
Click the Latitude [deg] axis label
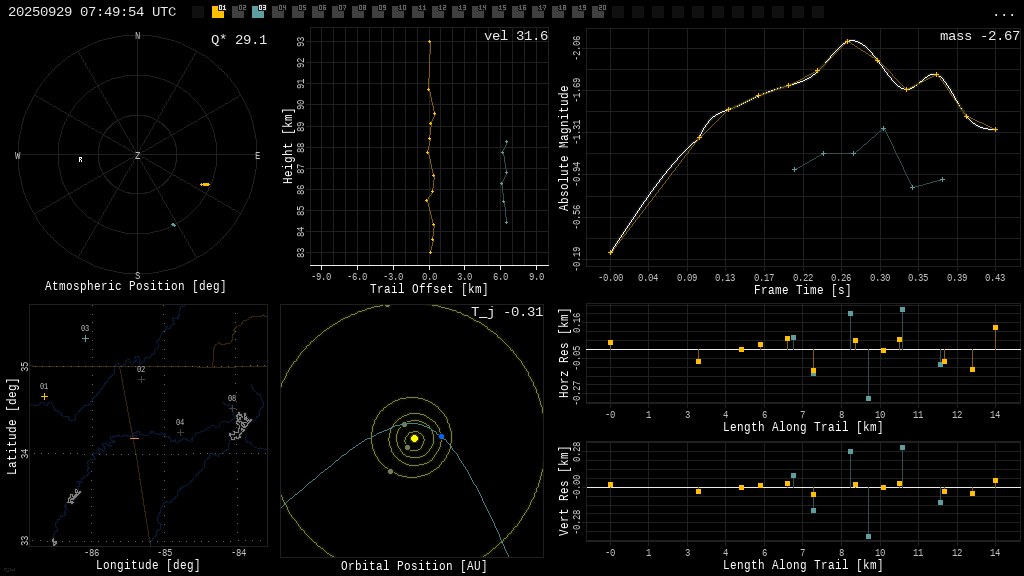tap(12, 426)
